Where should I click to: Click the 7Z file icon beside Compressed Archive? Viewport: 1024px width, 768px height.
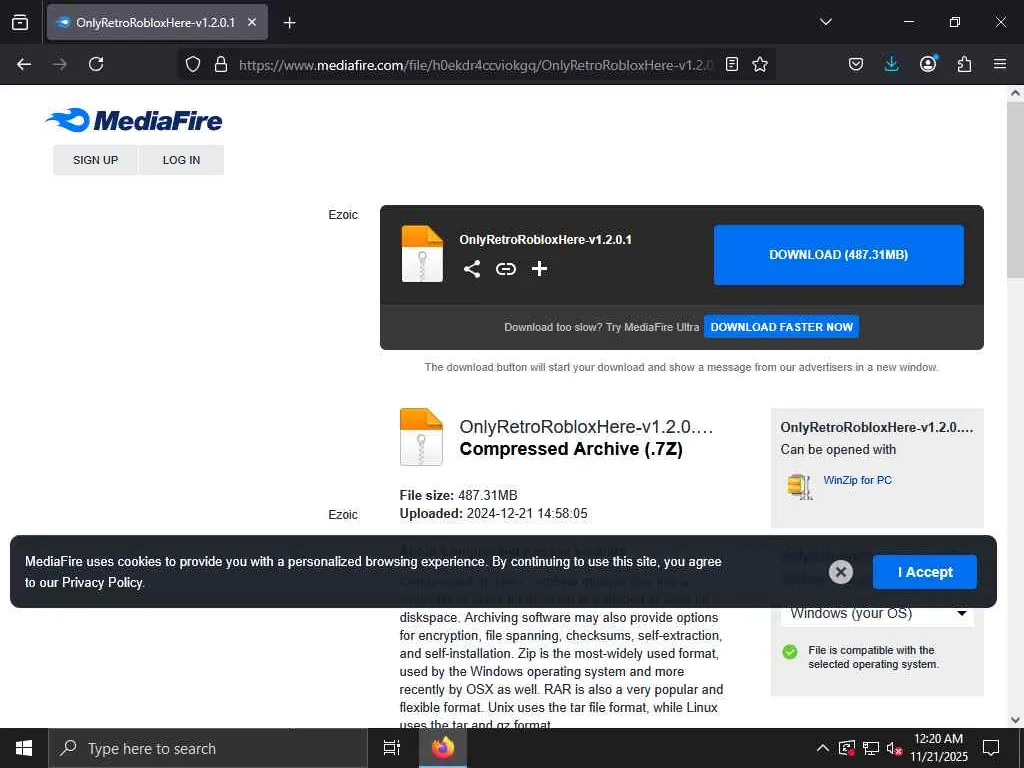pyautogui.click(x=421, y=437)
